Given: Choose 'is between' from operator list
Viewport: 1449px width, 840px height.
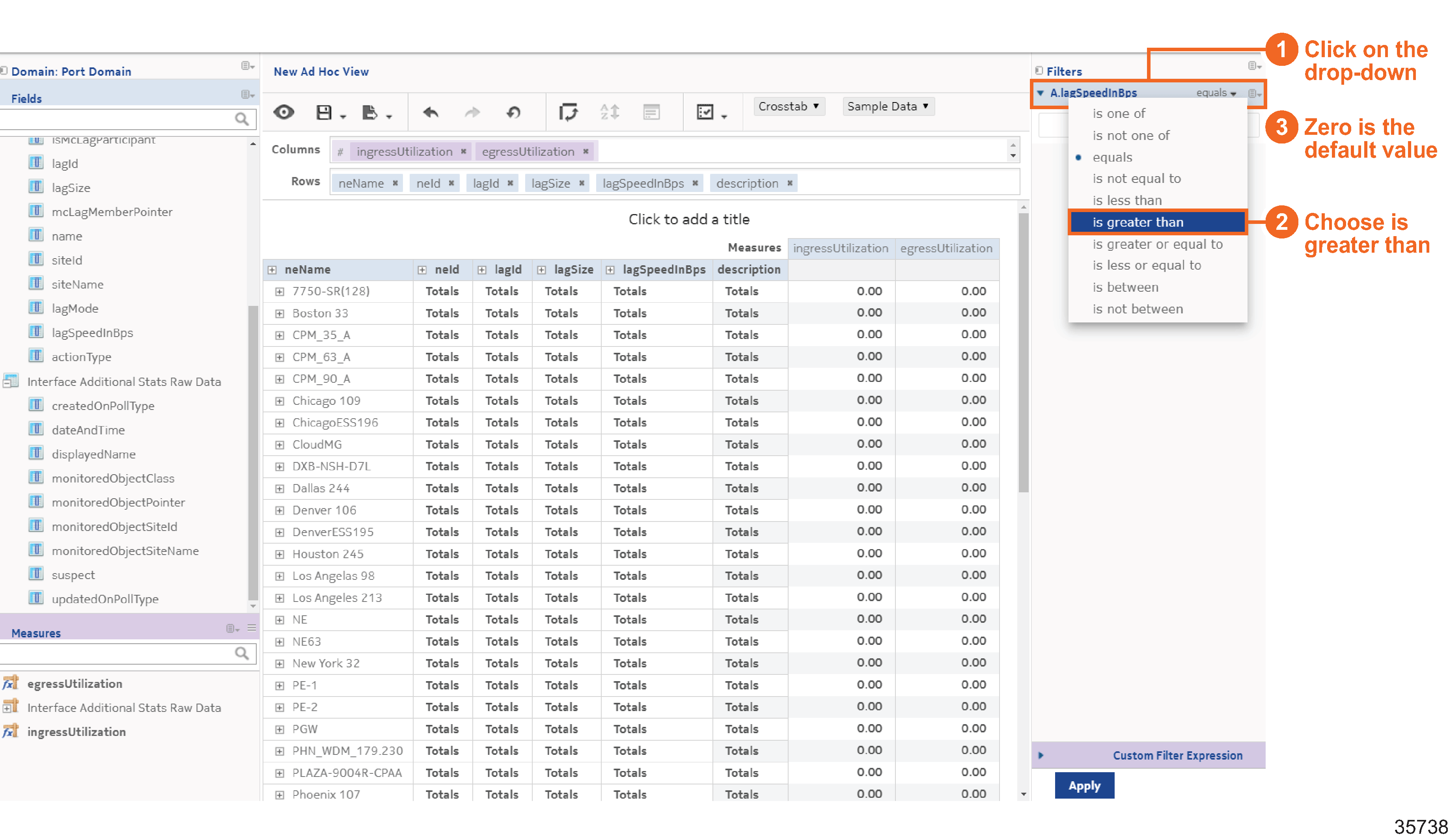Looking at the screenshot, I should [1125, 287].
